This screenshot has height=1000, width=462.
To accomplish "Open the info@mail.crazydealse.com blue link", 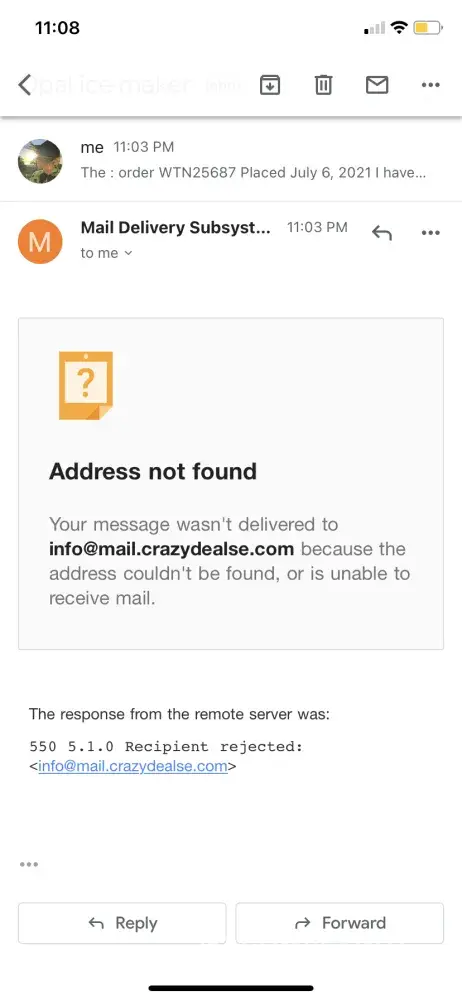I will [133, 766].
